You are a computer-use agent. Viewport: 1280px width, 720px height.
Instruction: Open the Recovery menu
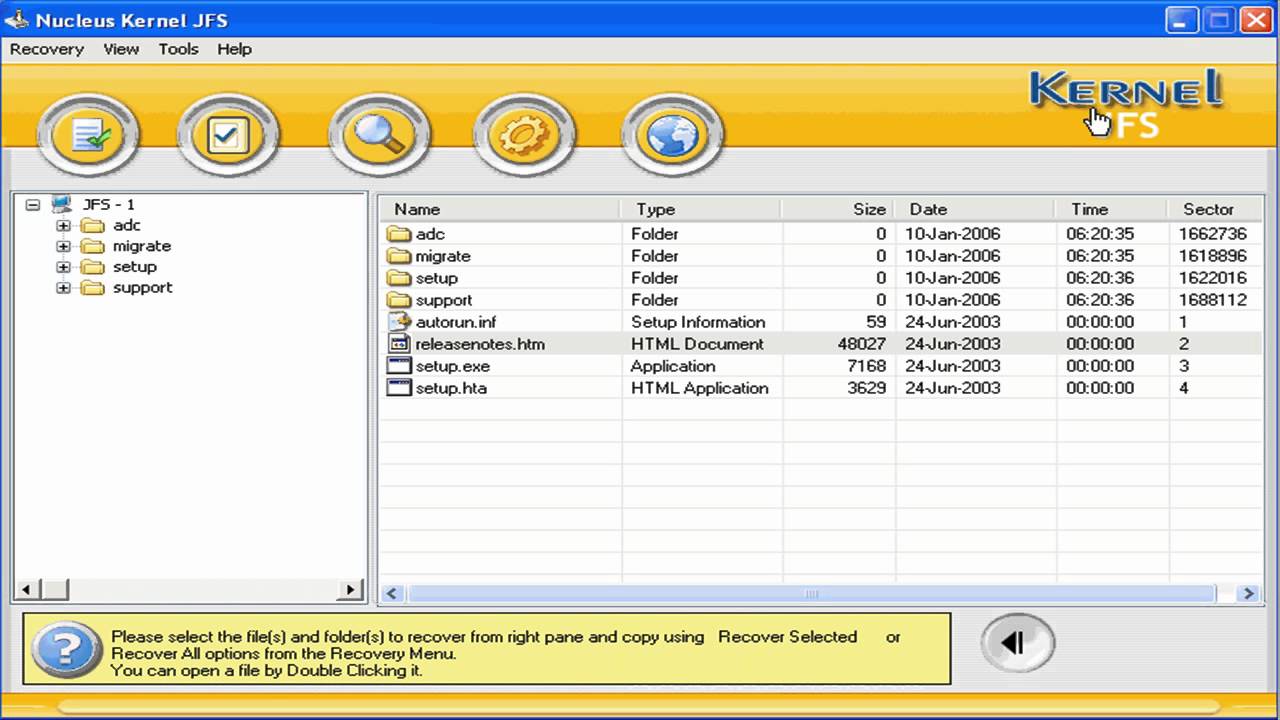tap(47, 49)
